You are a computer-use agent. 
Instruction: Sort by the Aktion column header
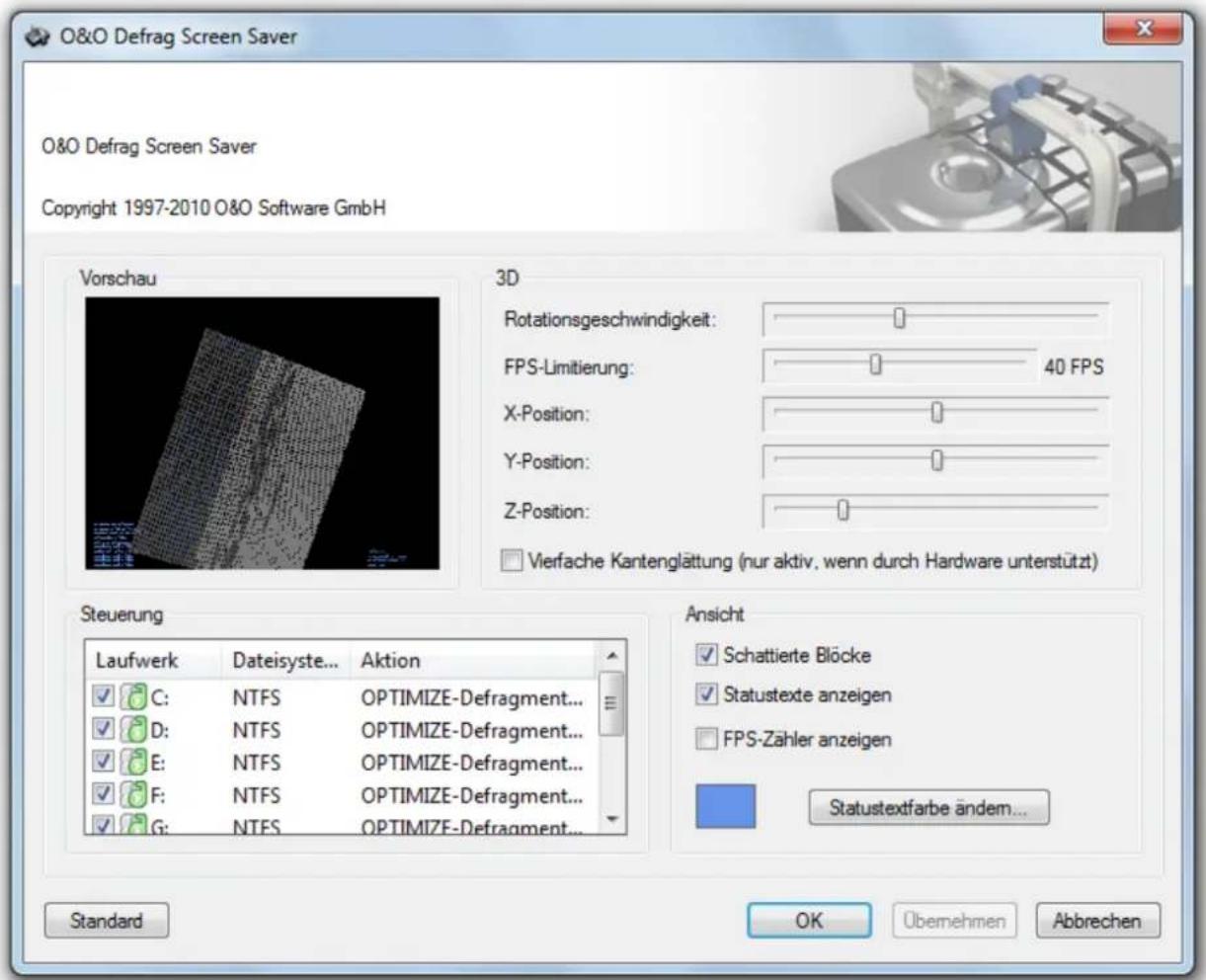pos(474,660)
